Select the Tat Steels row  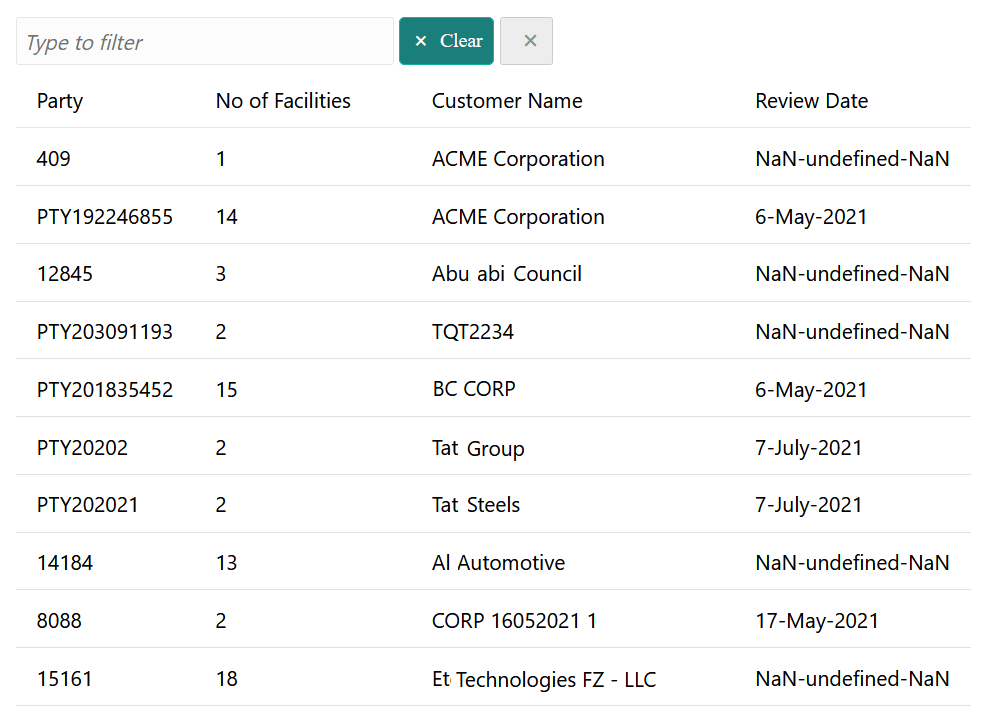click(476, 505)
